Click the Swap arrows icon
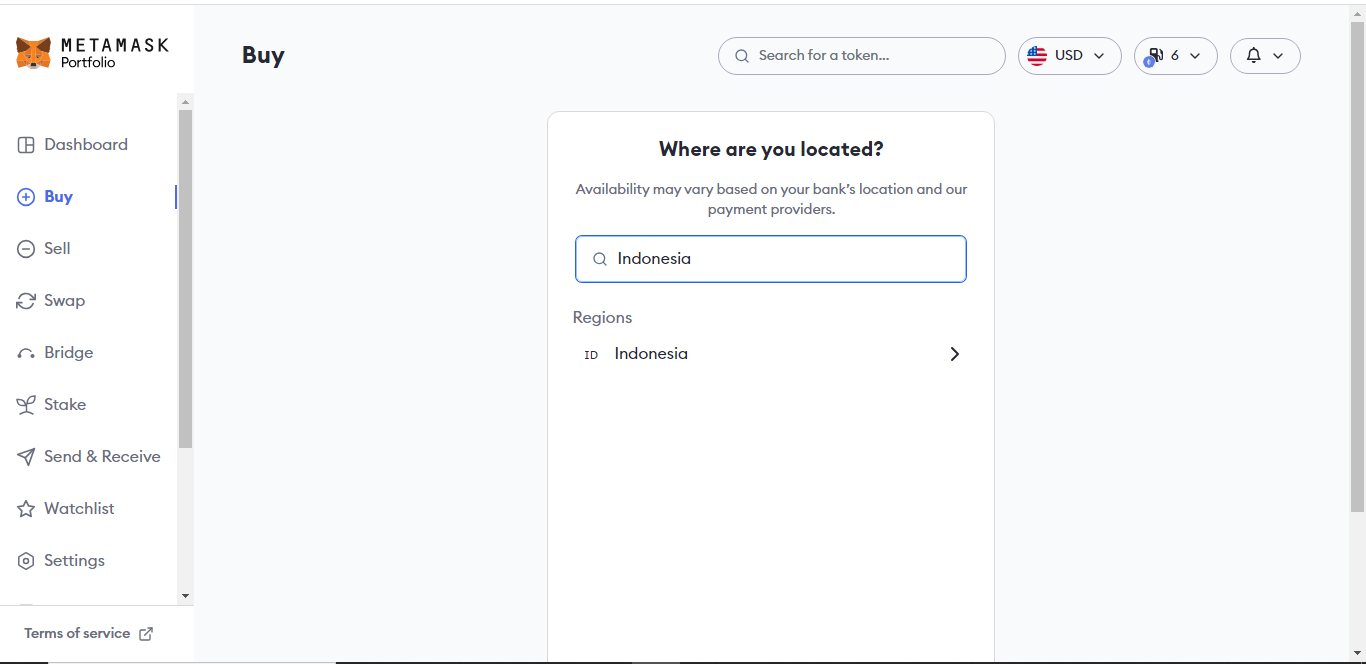This screenshot has height=665, width=1366. [26, 301]
